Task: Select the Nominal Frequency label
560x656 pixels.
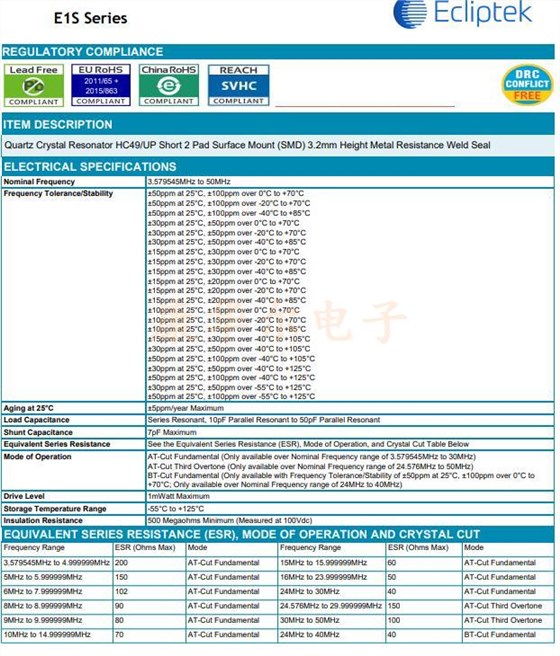Action: [39, 182]
